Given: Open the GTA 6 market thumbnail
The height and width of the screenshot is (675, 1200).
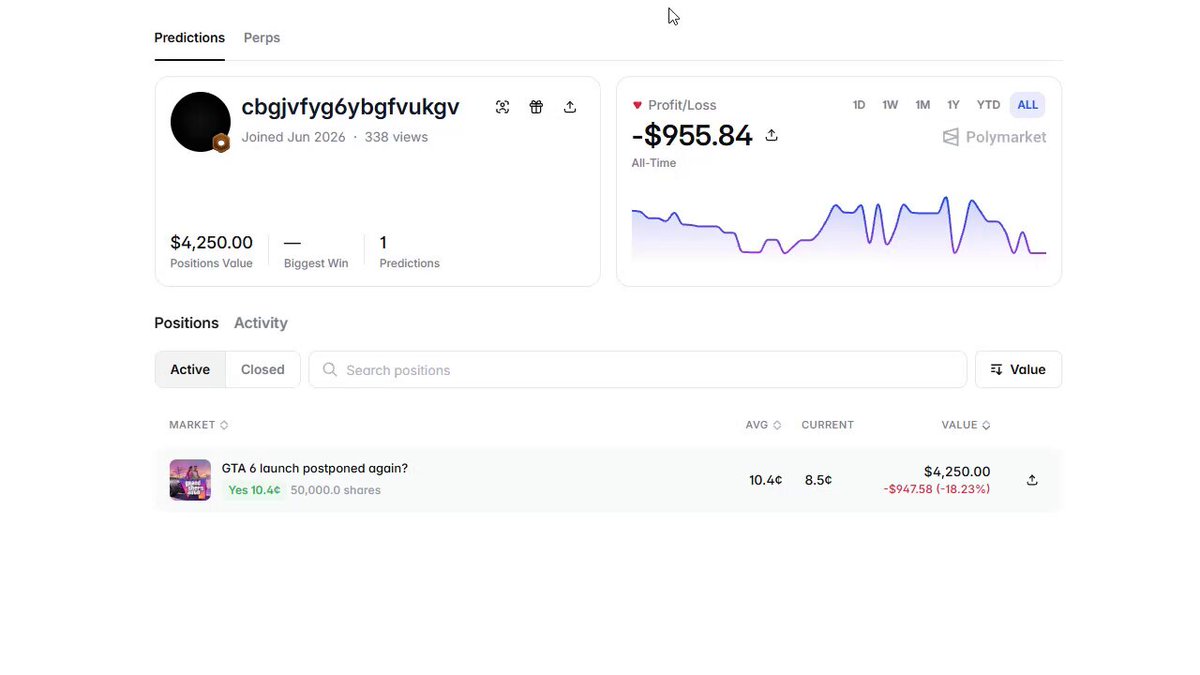Looking at the screenshot, I should click(190, 480).
